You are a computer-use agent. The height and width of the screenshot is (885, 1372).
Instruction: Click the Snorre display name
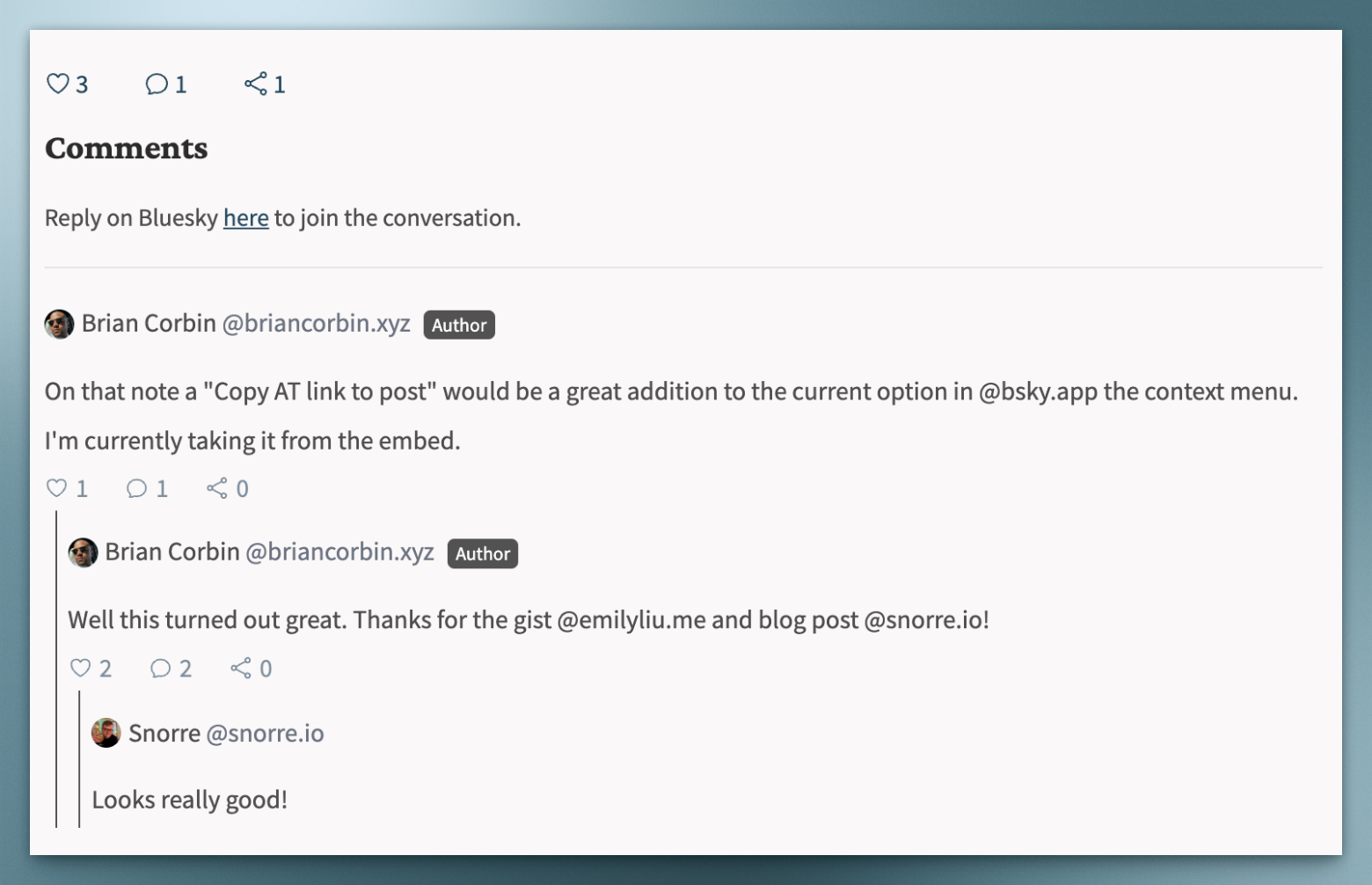point(164,734)
